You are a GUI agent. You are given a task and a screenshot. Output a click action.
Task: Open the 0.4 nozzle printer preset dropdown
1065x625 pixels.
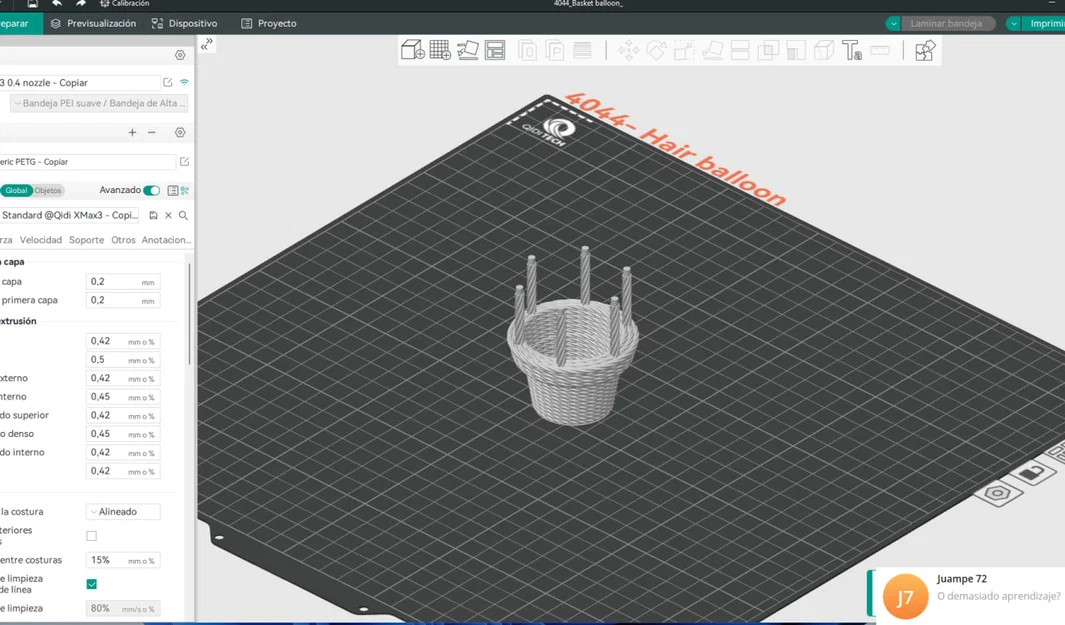point(79,82)
